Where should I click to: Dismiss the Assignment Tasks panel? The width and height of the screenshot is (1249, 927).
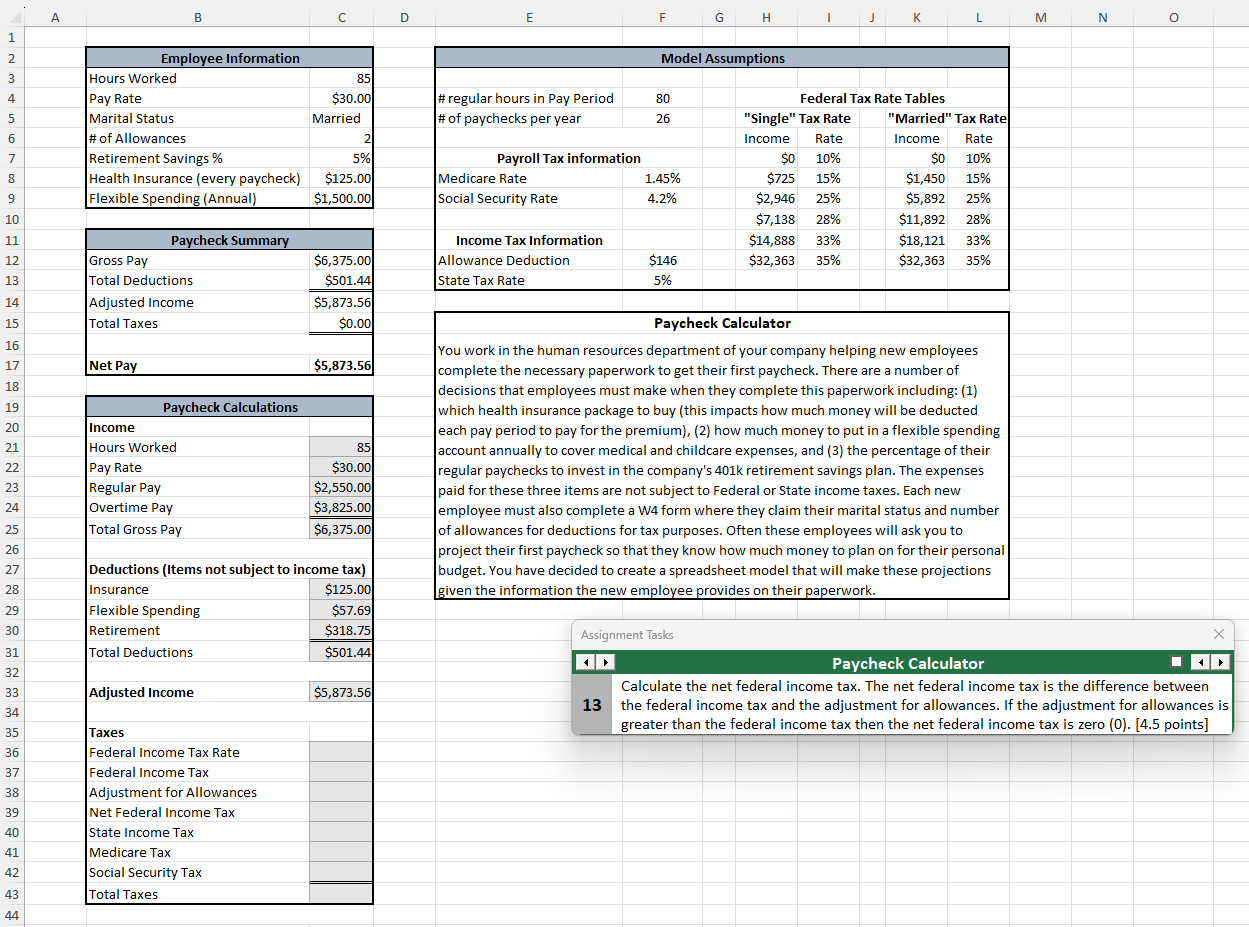point(1218,634)
